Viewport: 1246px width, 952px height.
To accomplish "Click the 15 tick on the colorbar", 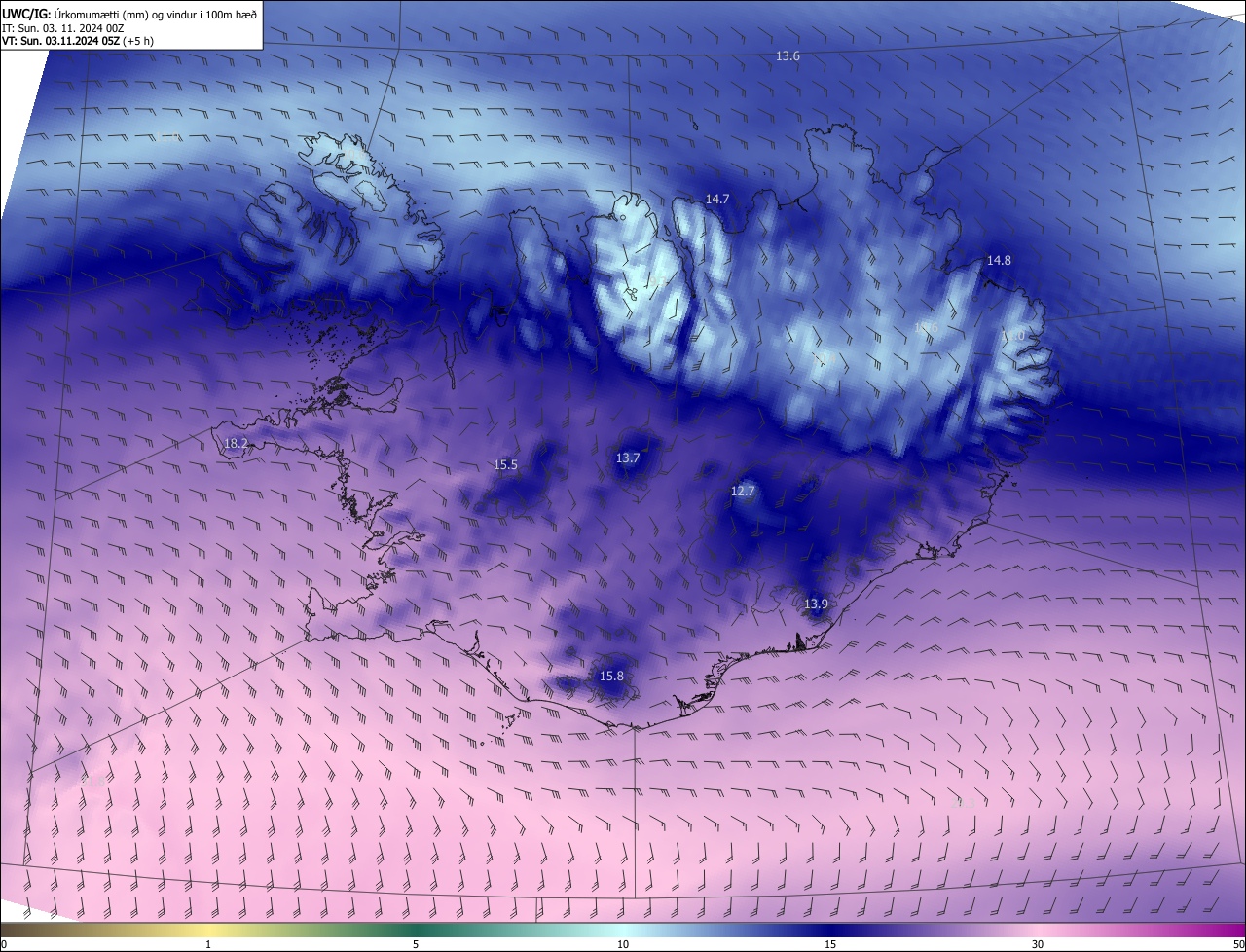I will (x=830, y=944).
